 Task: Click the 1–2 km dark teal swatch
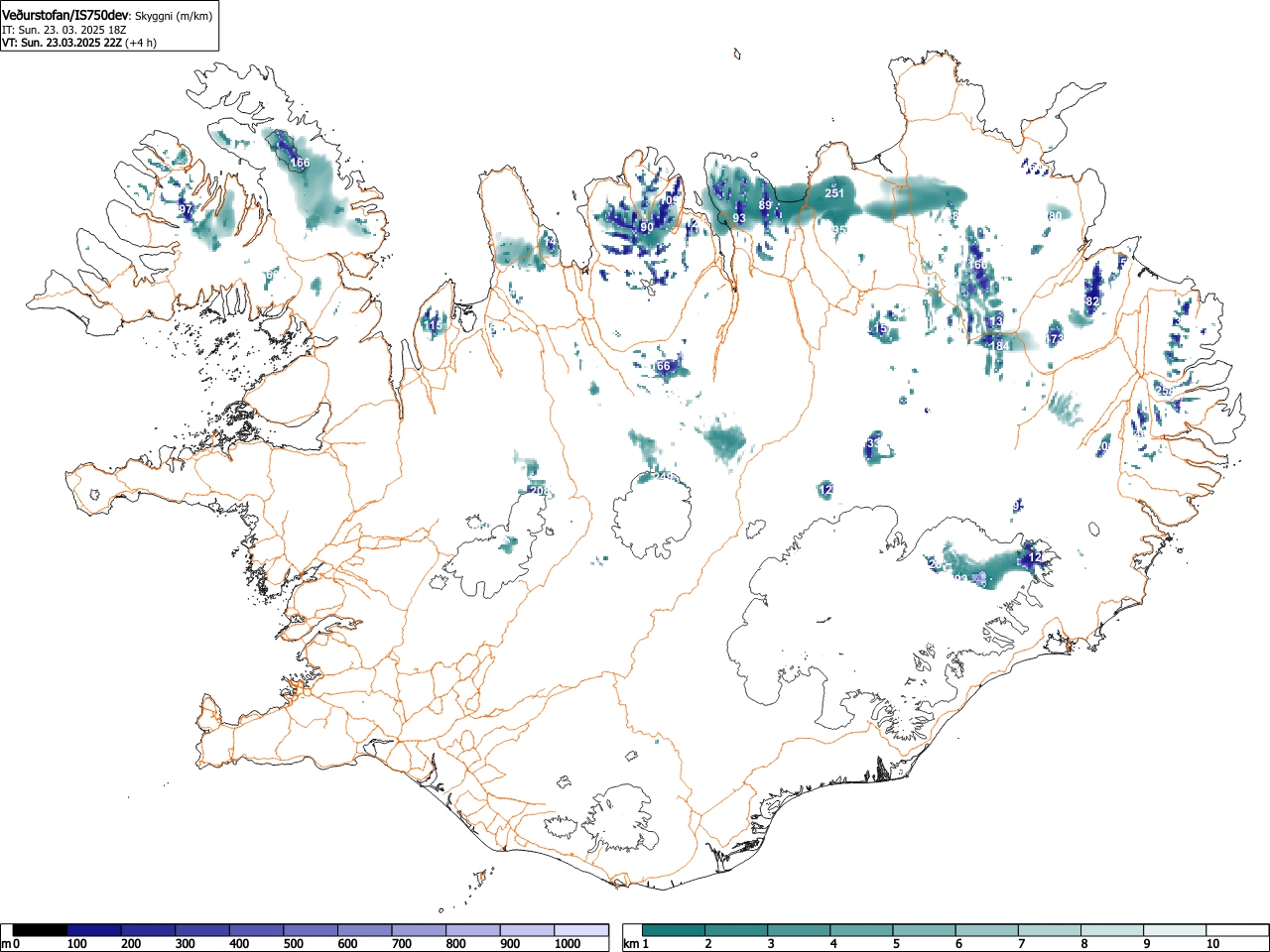[x=675, y=930]
